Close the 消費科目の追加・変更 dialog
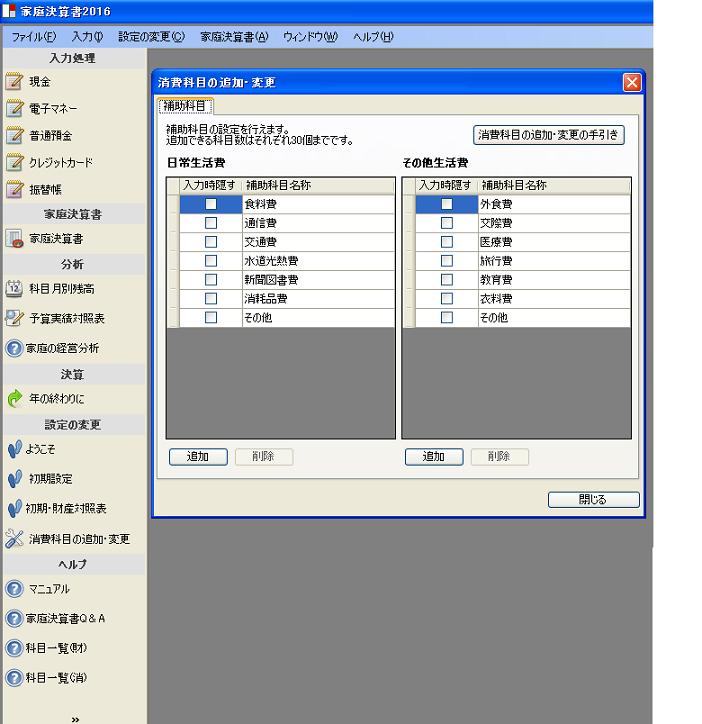Image resolution: width=702 pixels, height=724 pixels. point(631,83)
